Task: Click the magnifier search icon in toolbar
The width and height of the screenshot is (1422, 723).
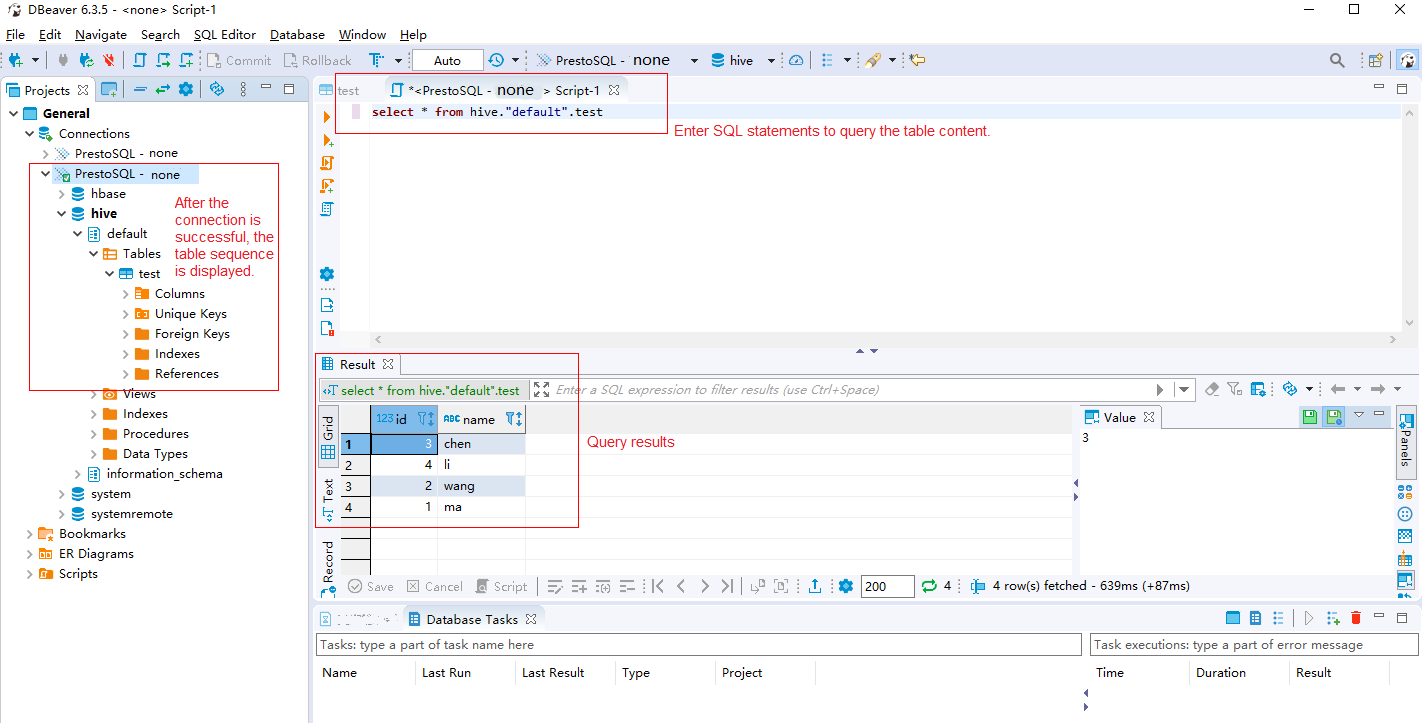Action: (x=1337, y=60)
